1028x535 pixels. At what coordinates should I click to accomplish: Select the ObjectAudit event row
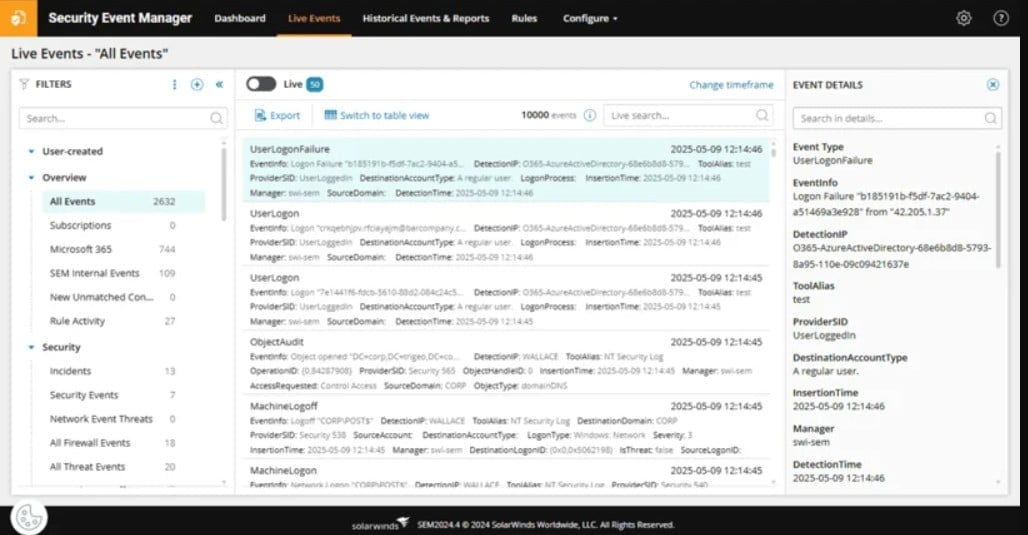tap(505, 363)
